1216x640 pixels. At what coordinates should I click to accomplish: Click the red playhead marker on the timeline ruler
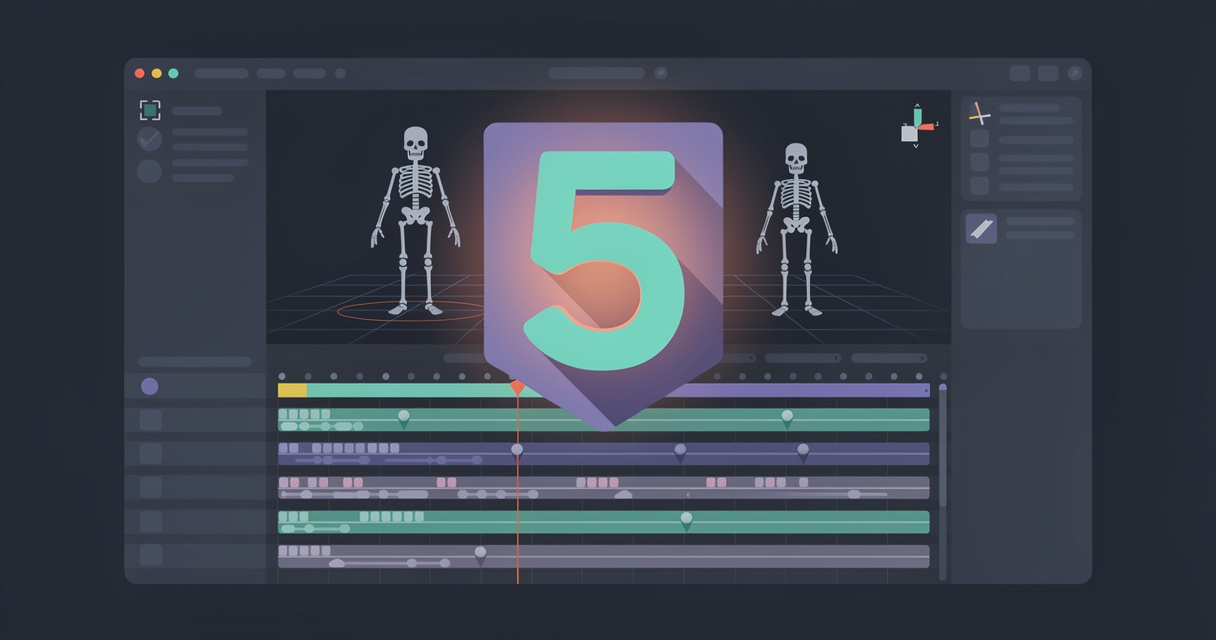pyautogui.click(x=517, y=387)
